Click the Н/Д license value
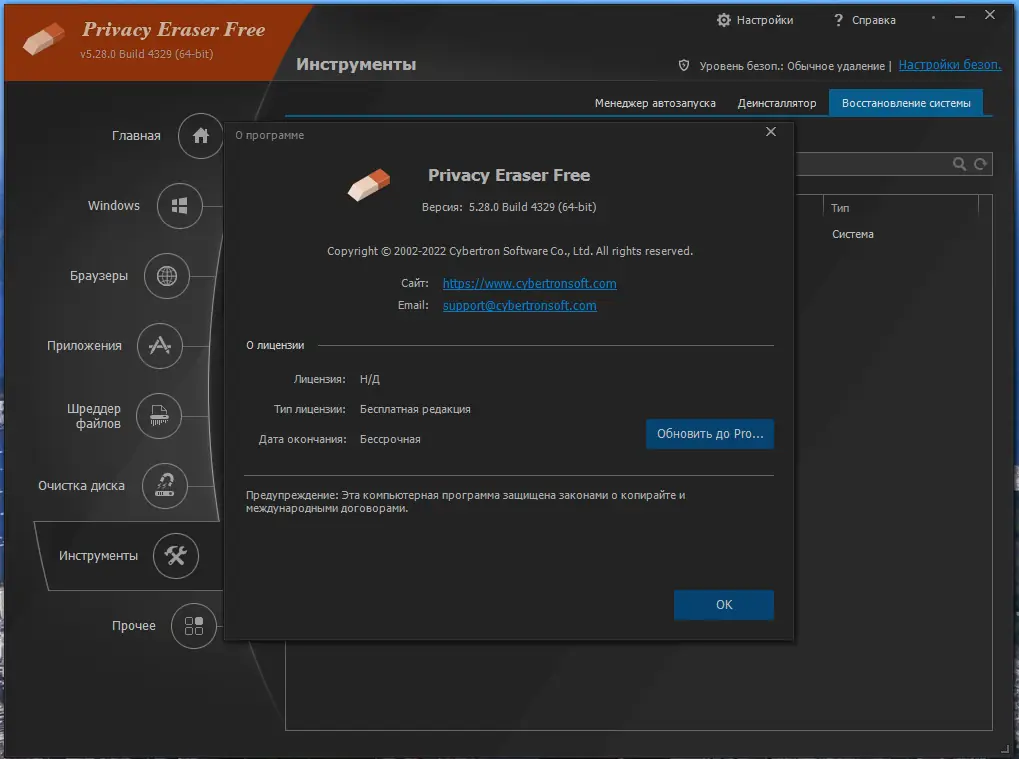This screenshot has width=1019, height=759. coord(370,380)
